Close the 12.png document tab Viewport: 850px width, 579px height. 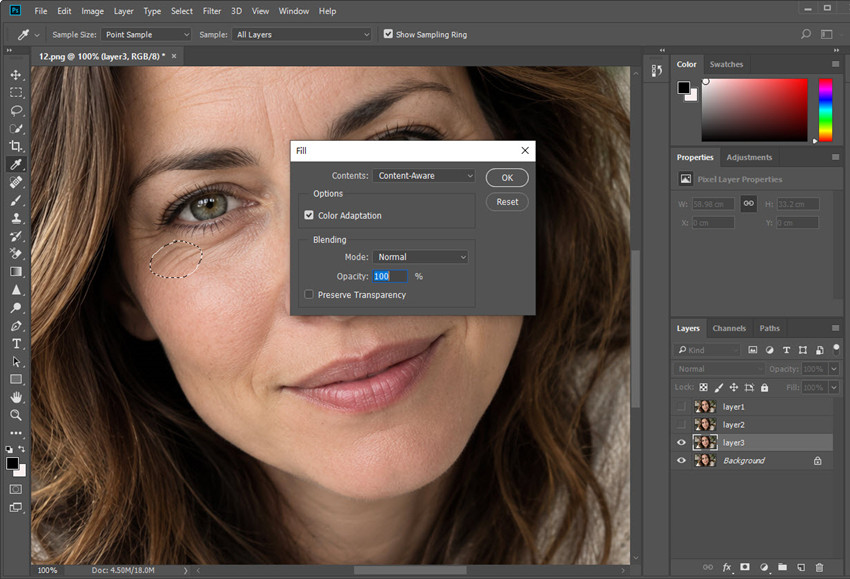pyautogui.click(x=174, y=56)
